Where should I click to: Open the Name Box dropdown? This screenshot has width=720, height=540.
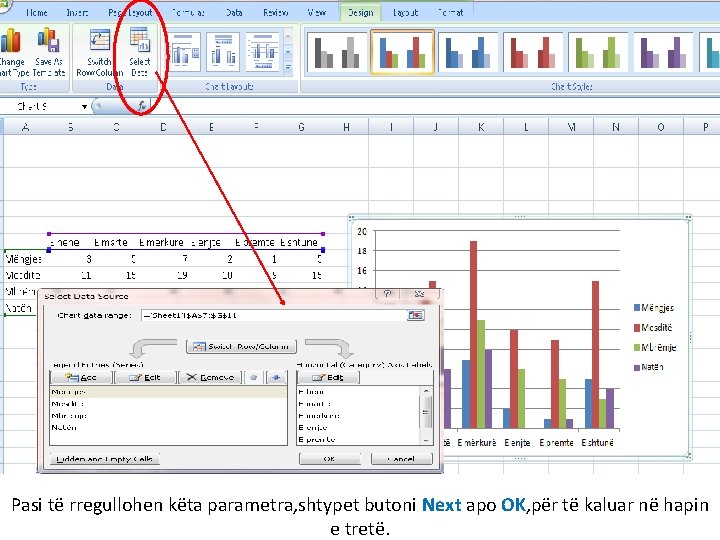84,107
